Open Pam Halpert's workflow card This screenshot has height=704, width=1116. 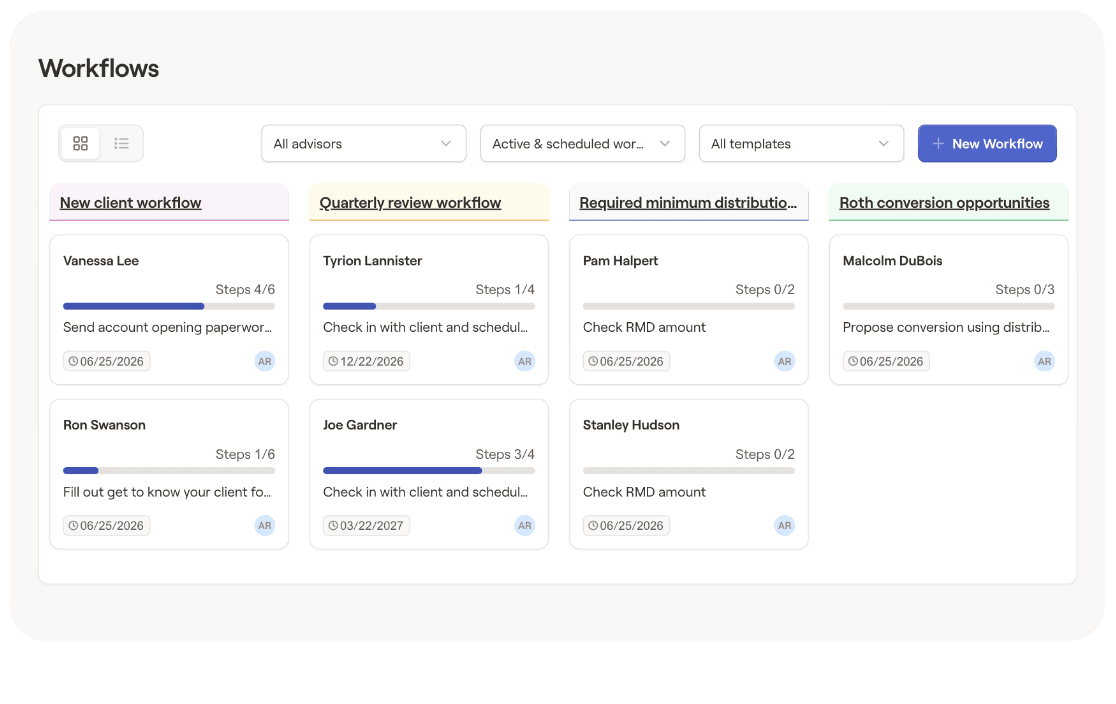point(689,310)
